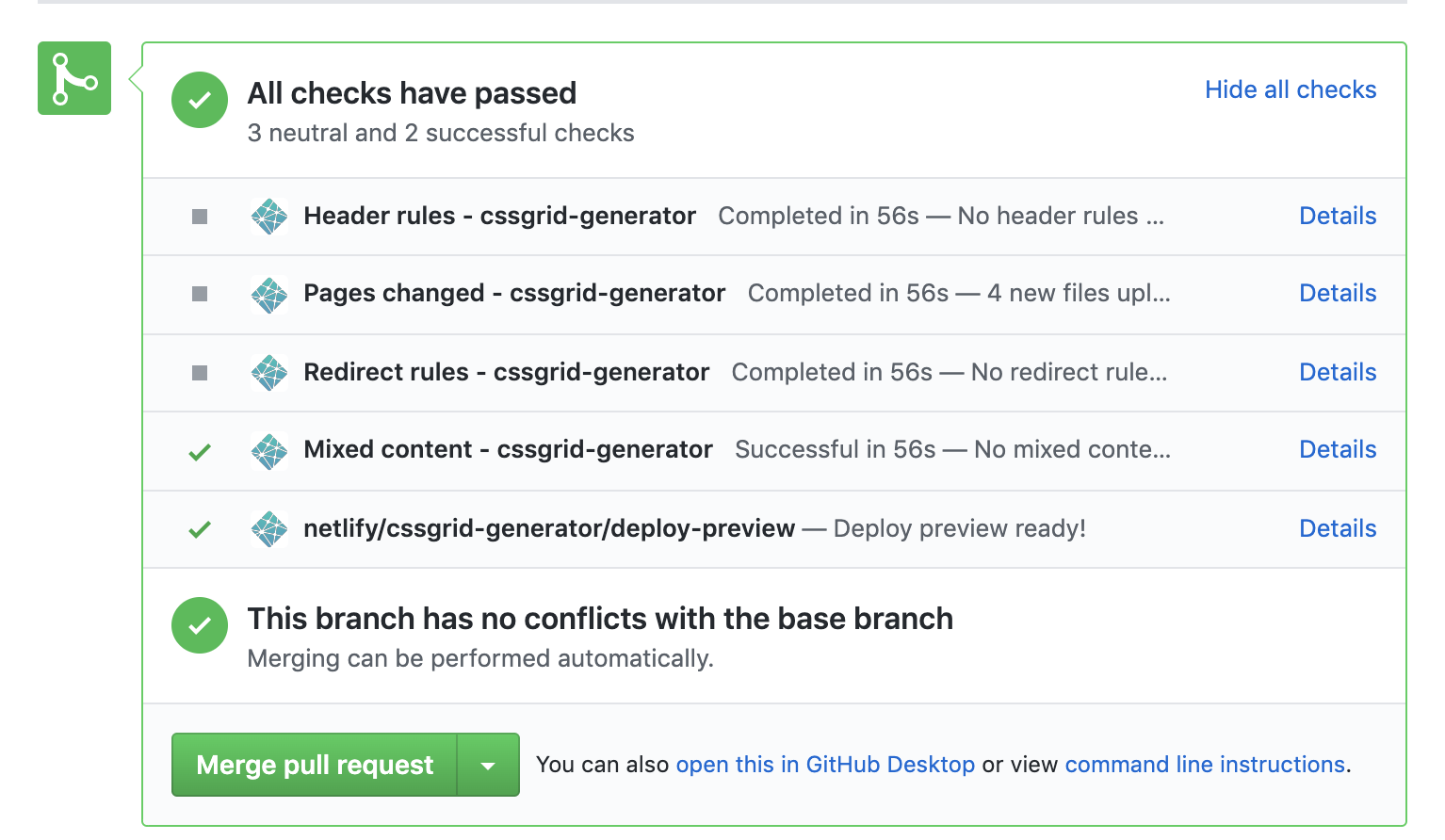Click the Netlify icon for deploy-preview check

(269, 529)
